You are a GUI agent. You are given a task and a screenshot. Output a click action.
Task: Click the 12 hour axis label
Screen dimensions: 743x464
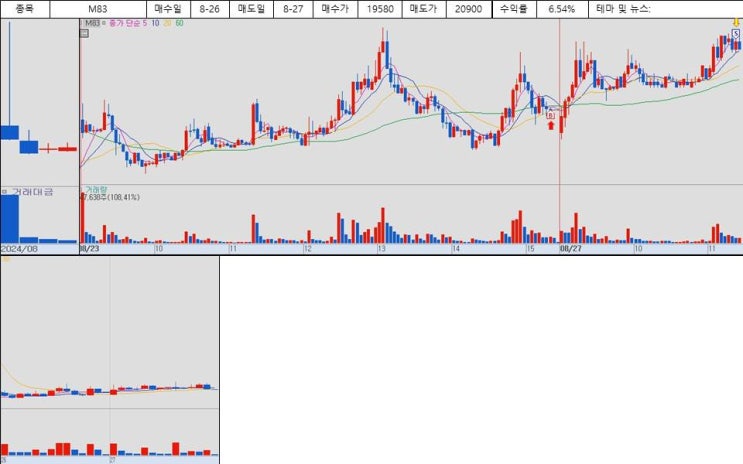click(x=308, y=249)
